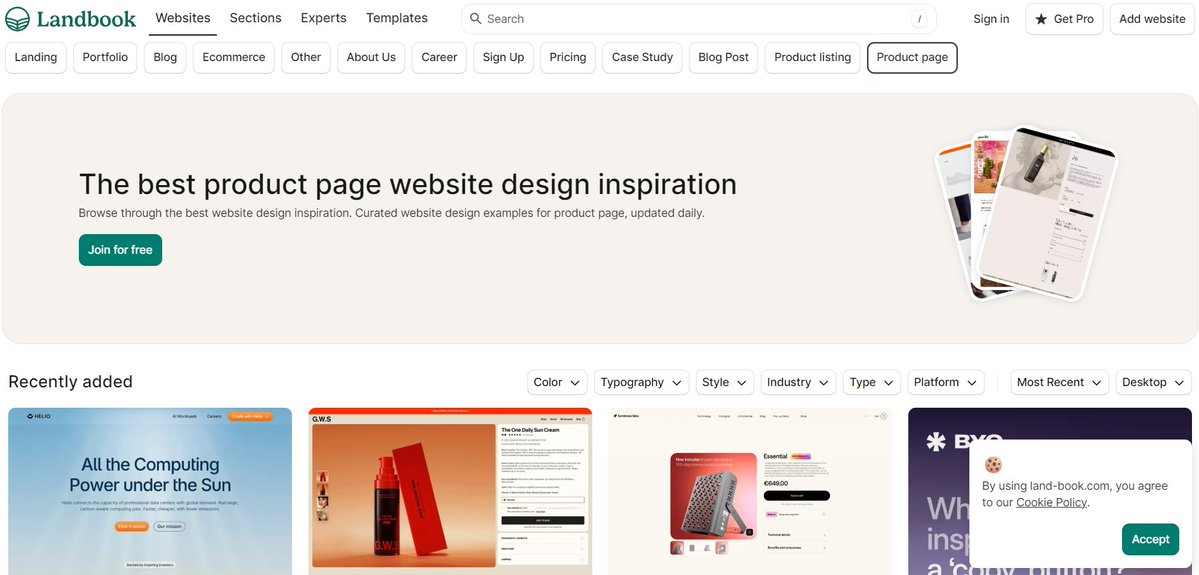Image resolution: width=1199 pixels, height=575 pixels.
Task: Select the About Us category chip
Action: (371, 57)
